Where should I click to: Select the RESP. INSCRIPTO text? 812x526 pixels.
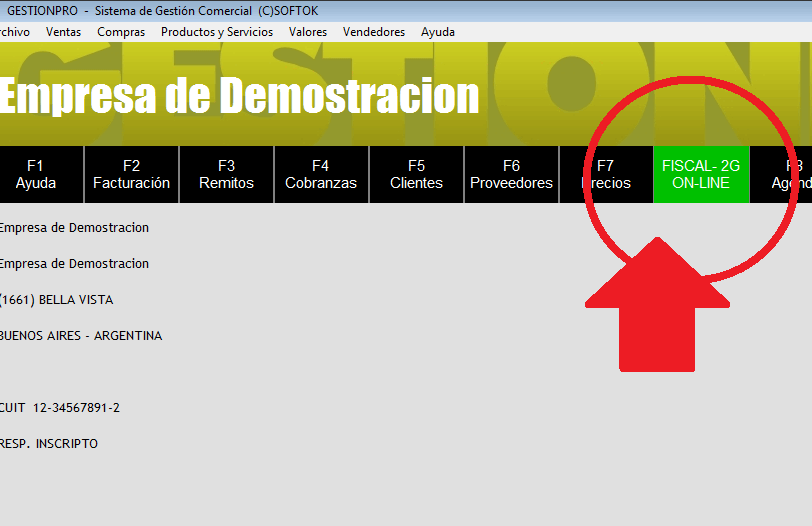(49, 444)
